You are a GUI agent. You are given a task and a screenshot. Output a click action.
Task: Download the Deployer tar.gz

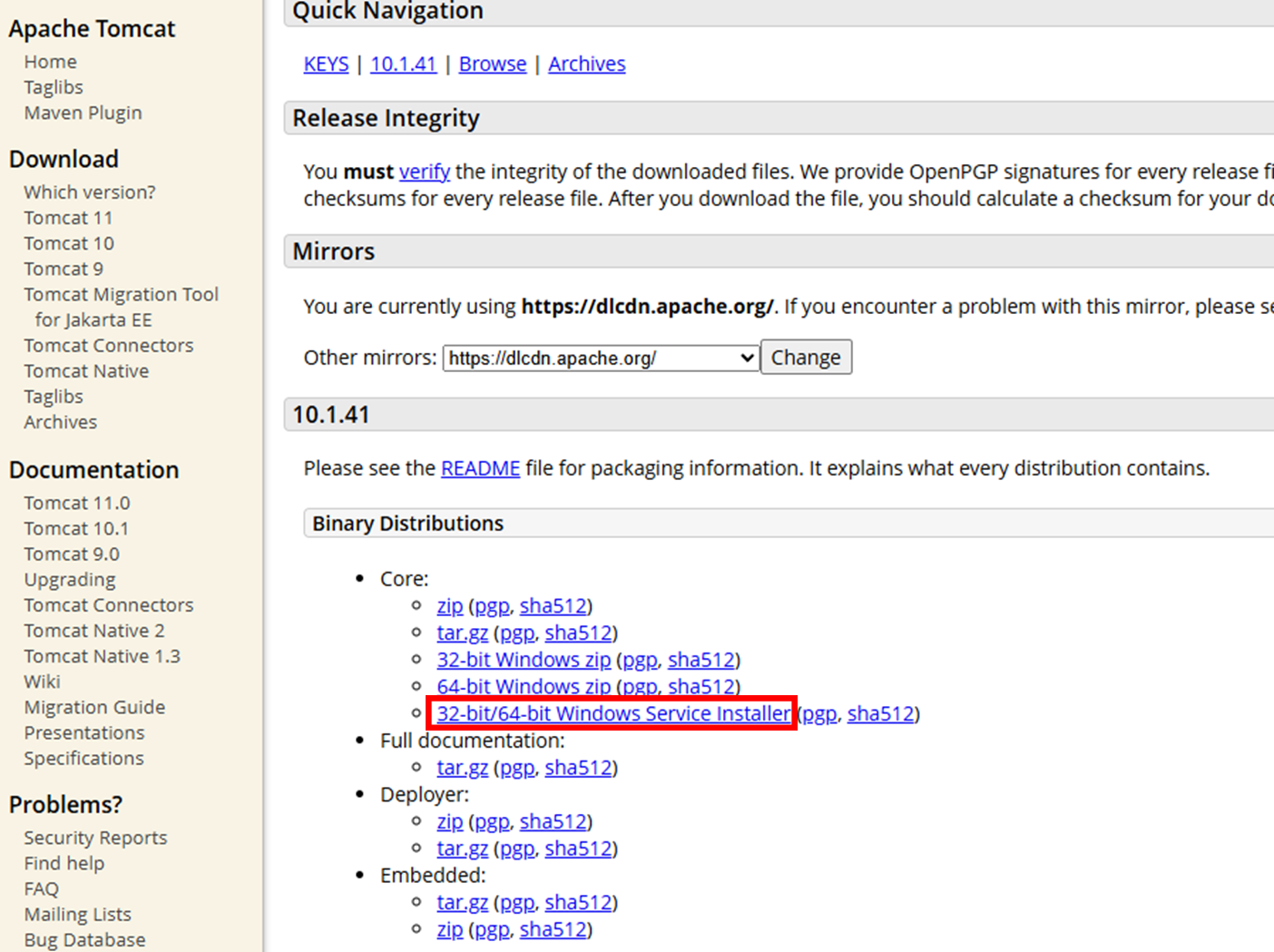(x=463, y=849)
